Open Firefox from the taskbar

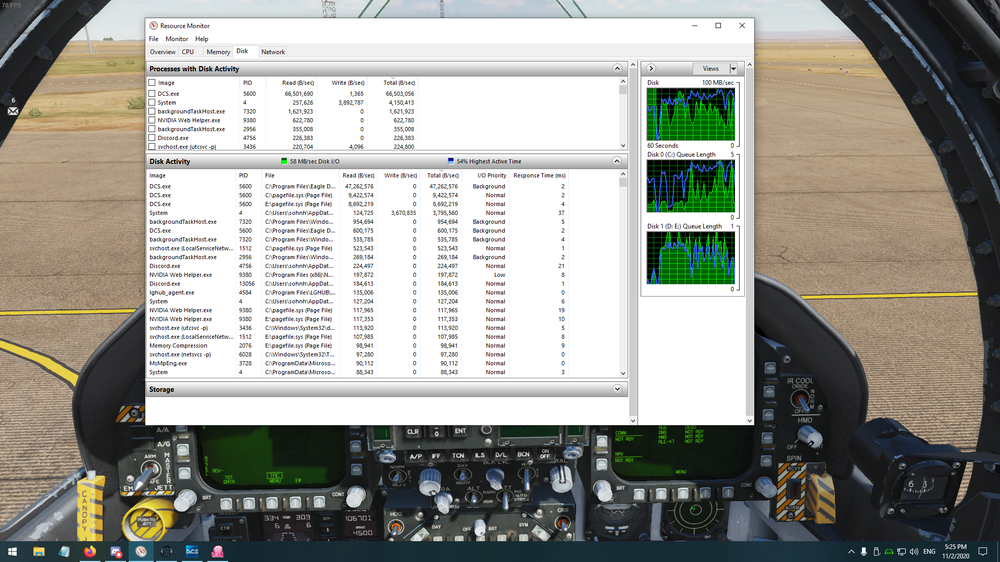pos(90,551)
